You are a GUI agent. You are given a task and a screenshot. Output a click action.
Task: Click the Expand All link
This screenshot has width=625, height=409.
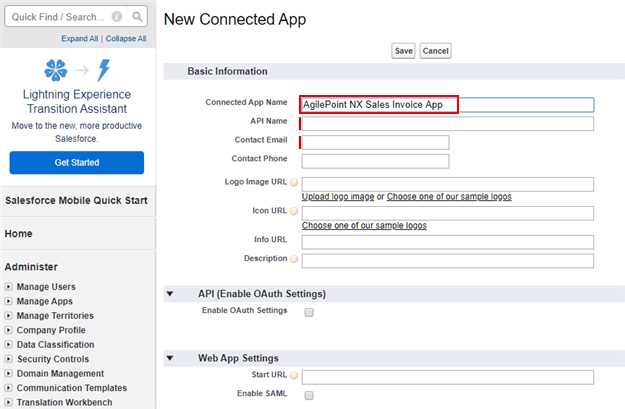[x=79, y=39]
